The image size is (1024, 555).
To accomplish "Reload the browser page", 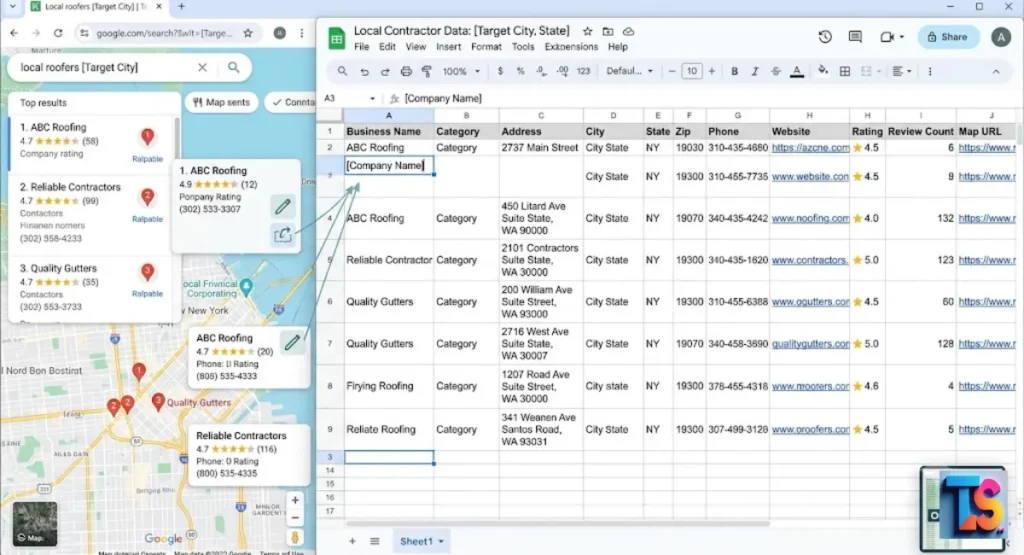I will (58, 33).
